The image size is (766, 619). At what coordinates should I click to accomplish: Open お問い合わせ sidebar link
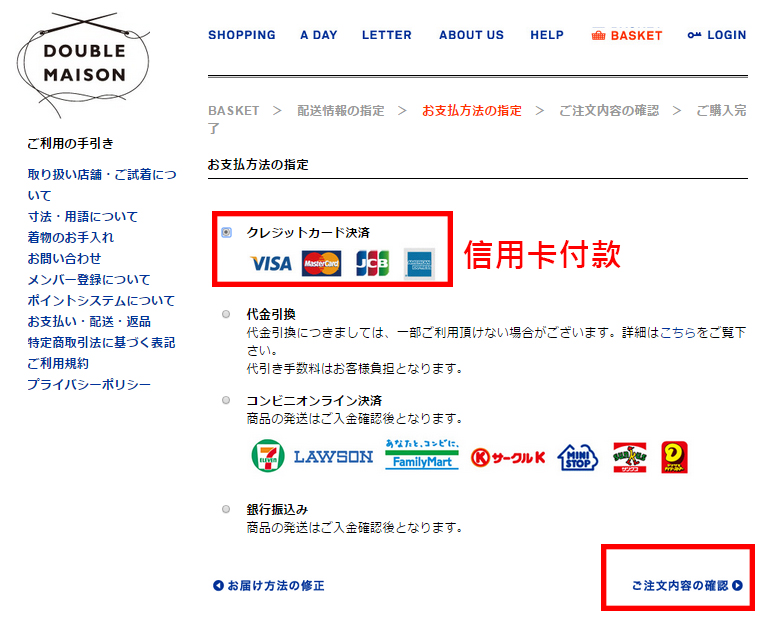pyautogui.click(x=64, y=258)
